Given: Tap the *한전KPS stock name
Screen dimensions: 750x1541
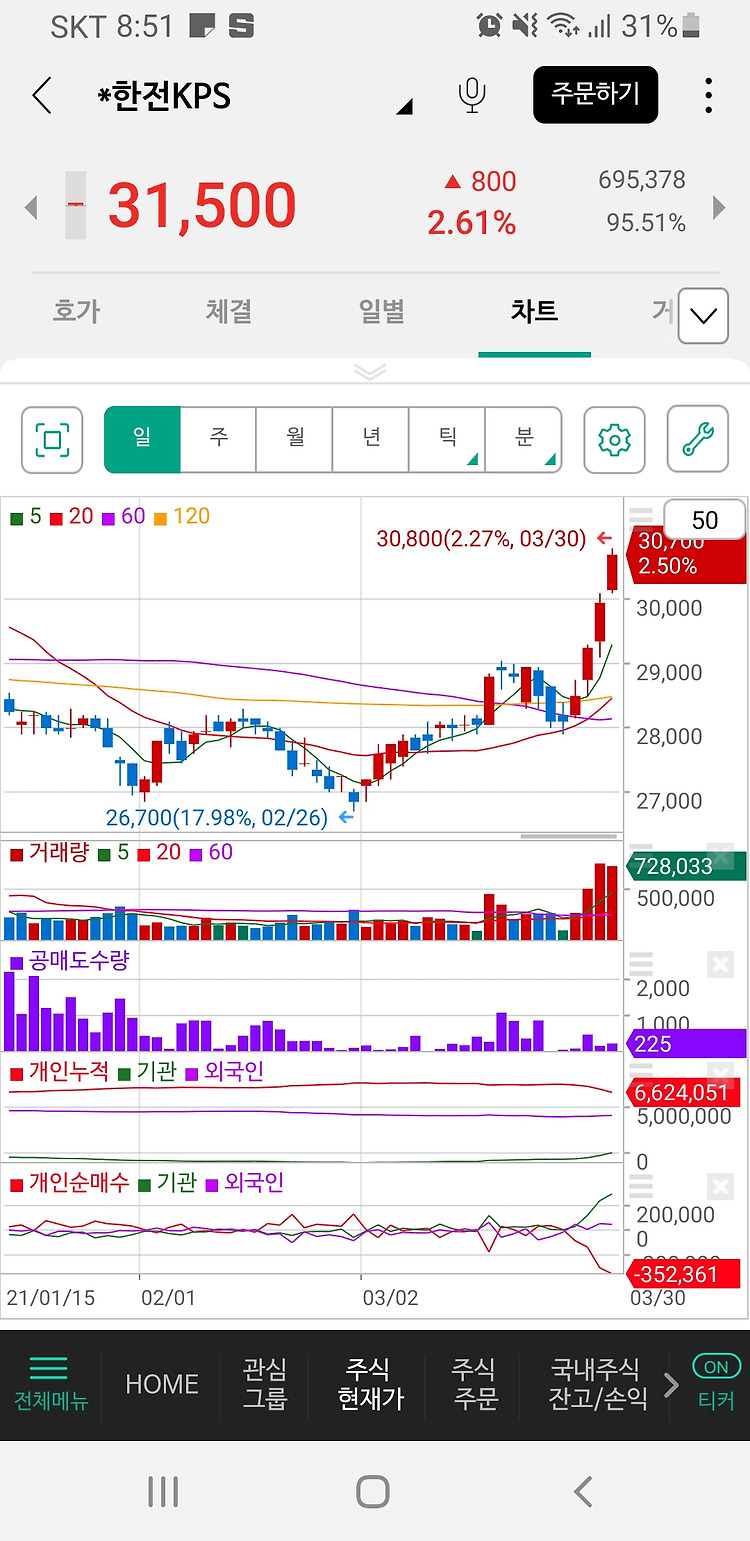Looking at the screenshot, I should coord(165,96).
